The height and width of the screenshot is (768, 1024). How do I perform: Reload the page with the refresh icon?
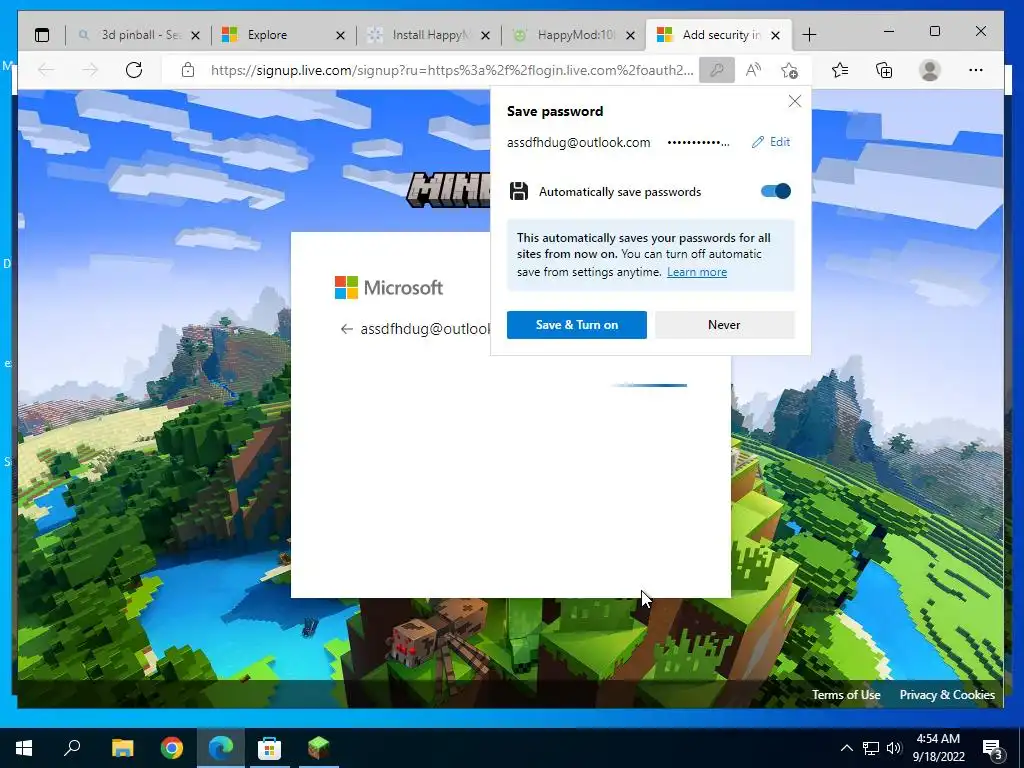pos(134,70)
